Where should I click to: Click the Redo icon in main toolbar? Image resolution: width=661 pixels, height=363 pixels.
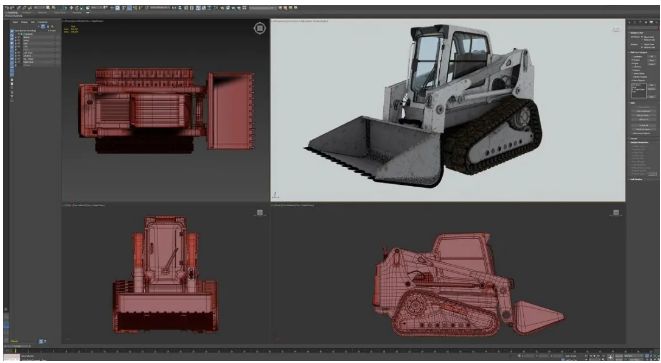click(12, 8)
